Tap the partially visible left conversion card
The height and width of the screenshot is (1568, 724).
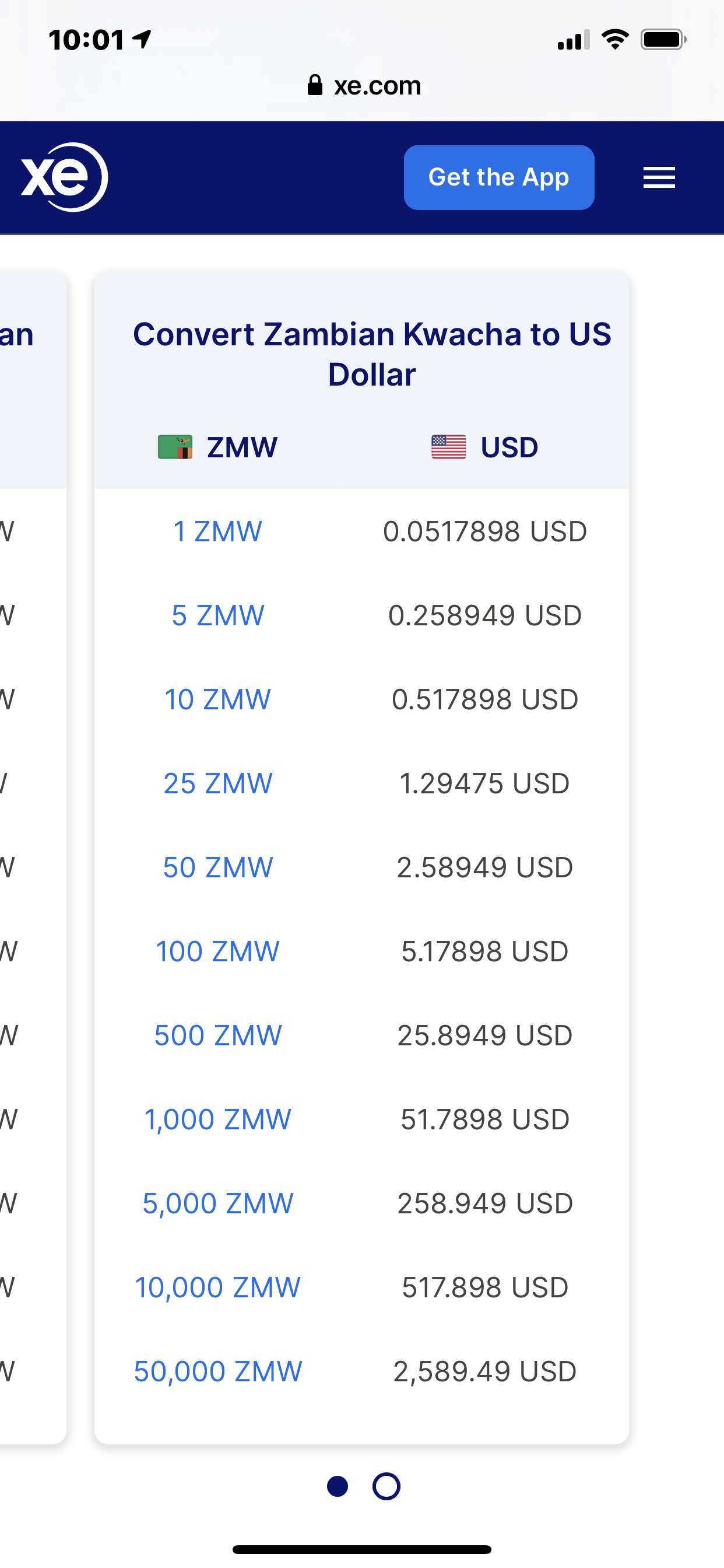30,852
